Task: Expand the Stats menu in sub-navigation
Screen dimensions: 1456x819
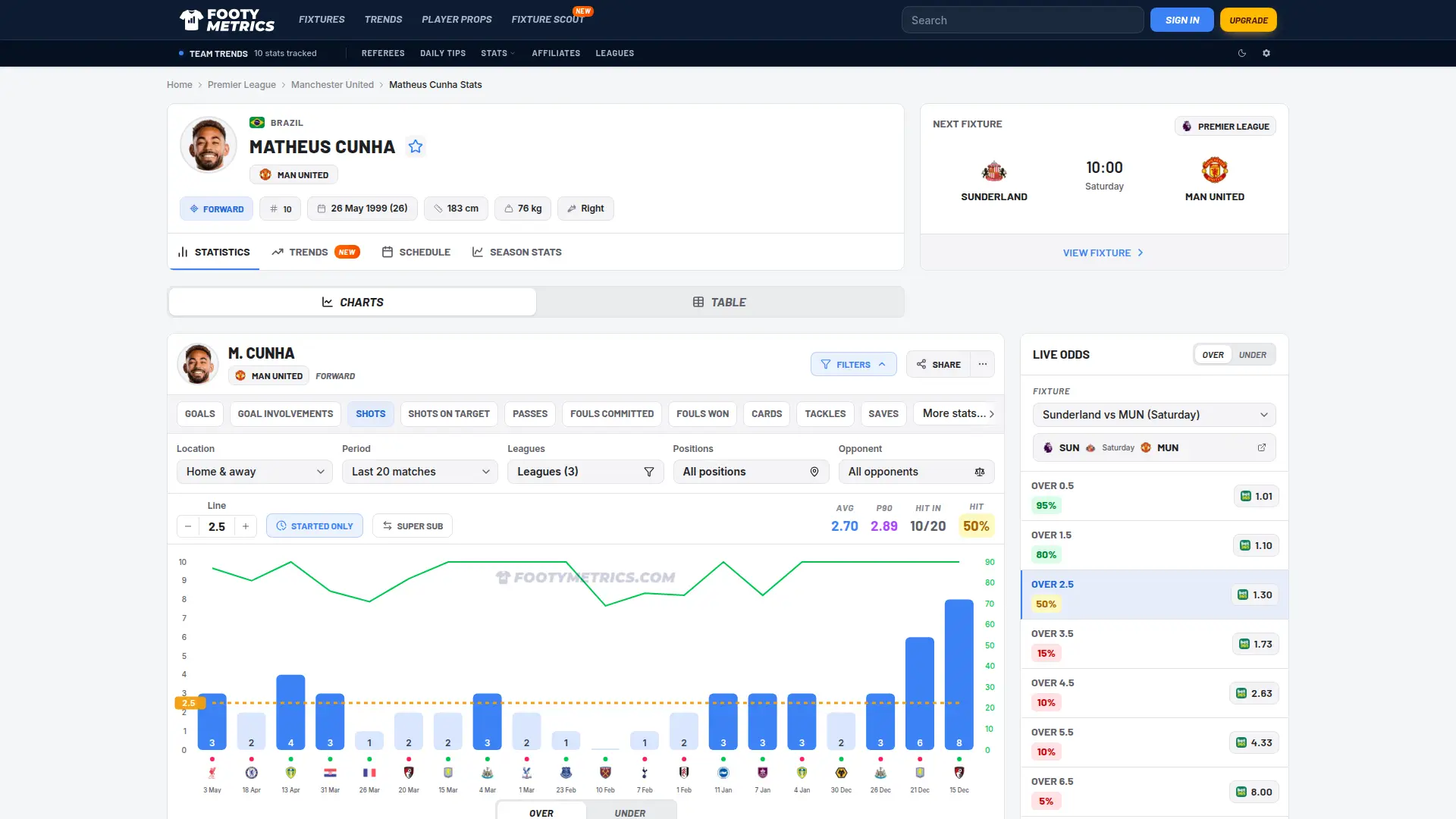Action: pos(497,53)
